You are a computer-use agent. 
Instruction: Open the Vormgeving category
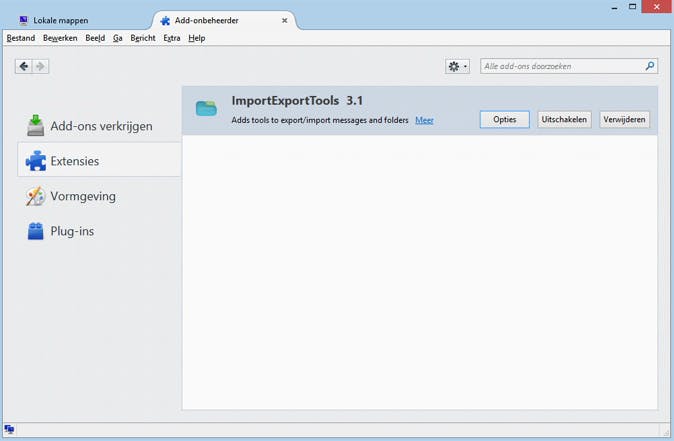coord(99,196)
